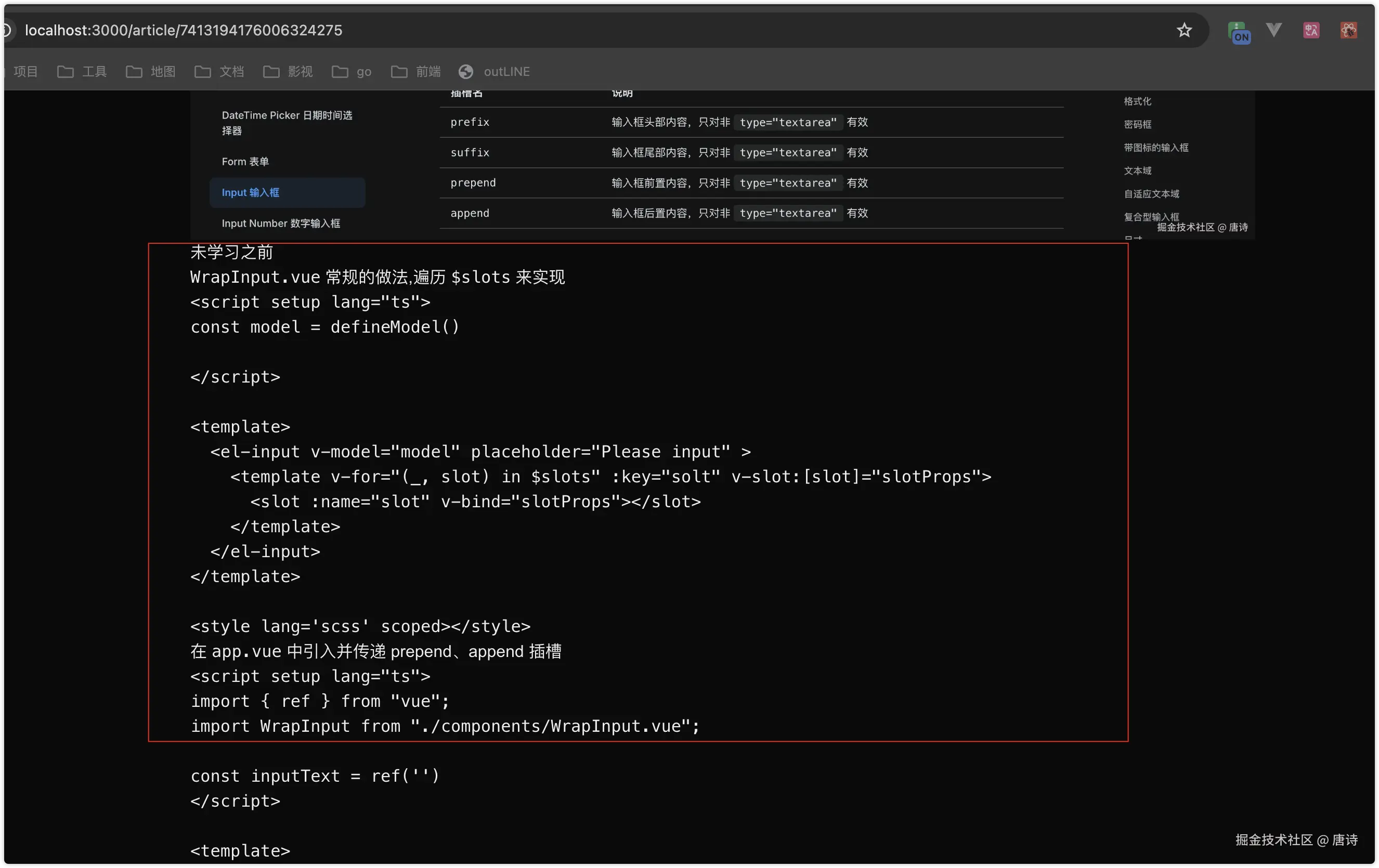Click the 'WrapInput.vue 常规的做法' line
Viewport: 1379px width, 868px height.
pos(378,277)
